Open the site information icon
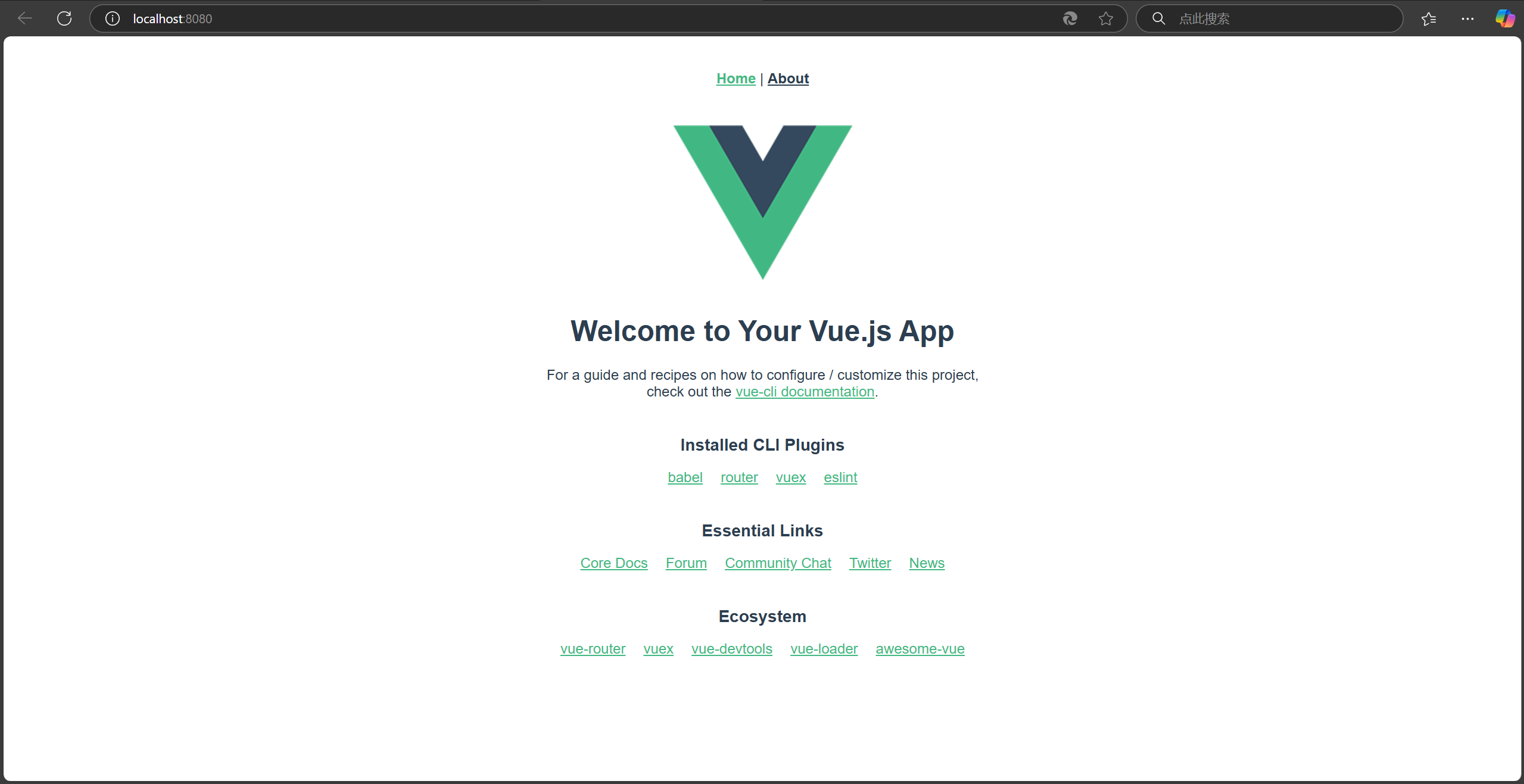This screenshot has width=1524, height=784. coord(113,18)
